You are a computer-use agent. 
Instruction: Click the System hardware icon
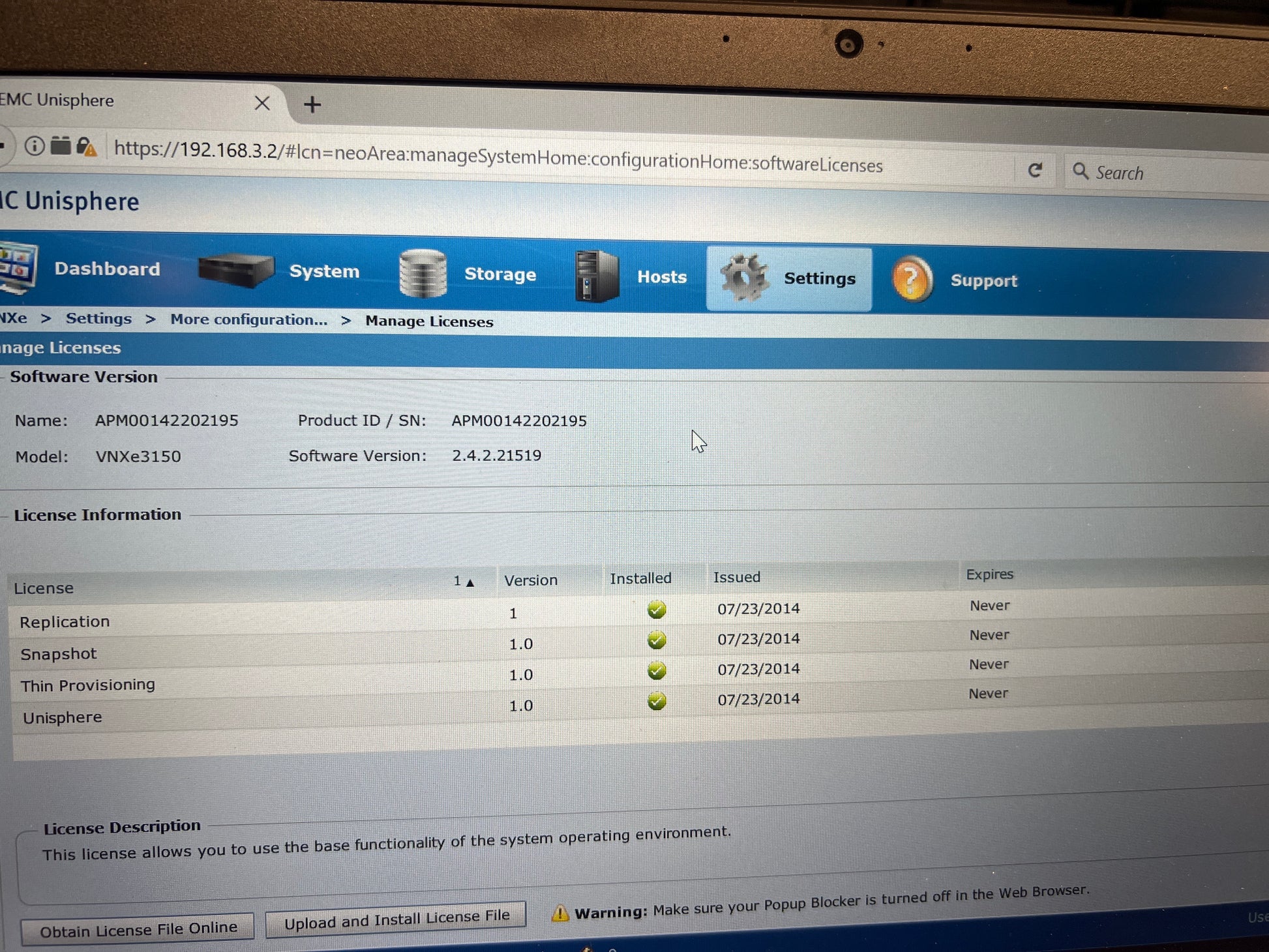(x=236, y=270)
